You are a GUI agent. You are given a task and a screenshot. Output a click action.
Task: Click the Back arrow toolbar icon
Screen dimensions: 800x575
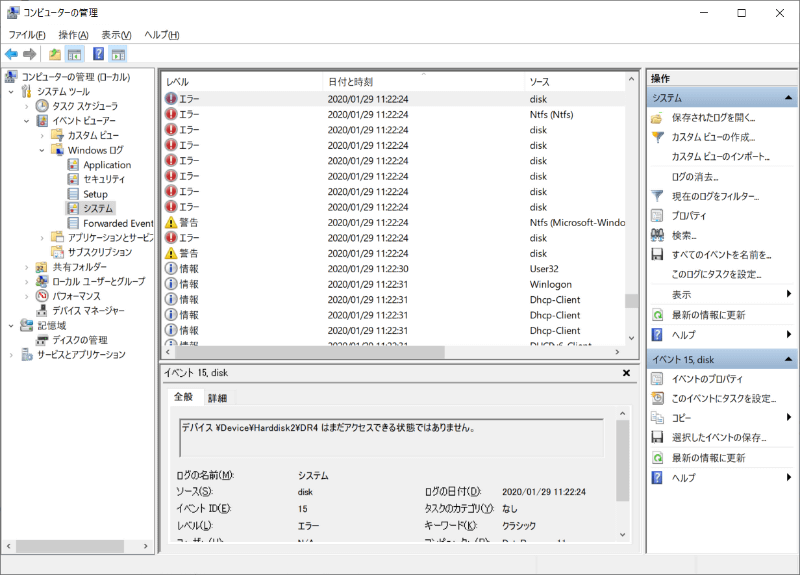point(11,54)
